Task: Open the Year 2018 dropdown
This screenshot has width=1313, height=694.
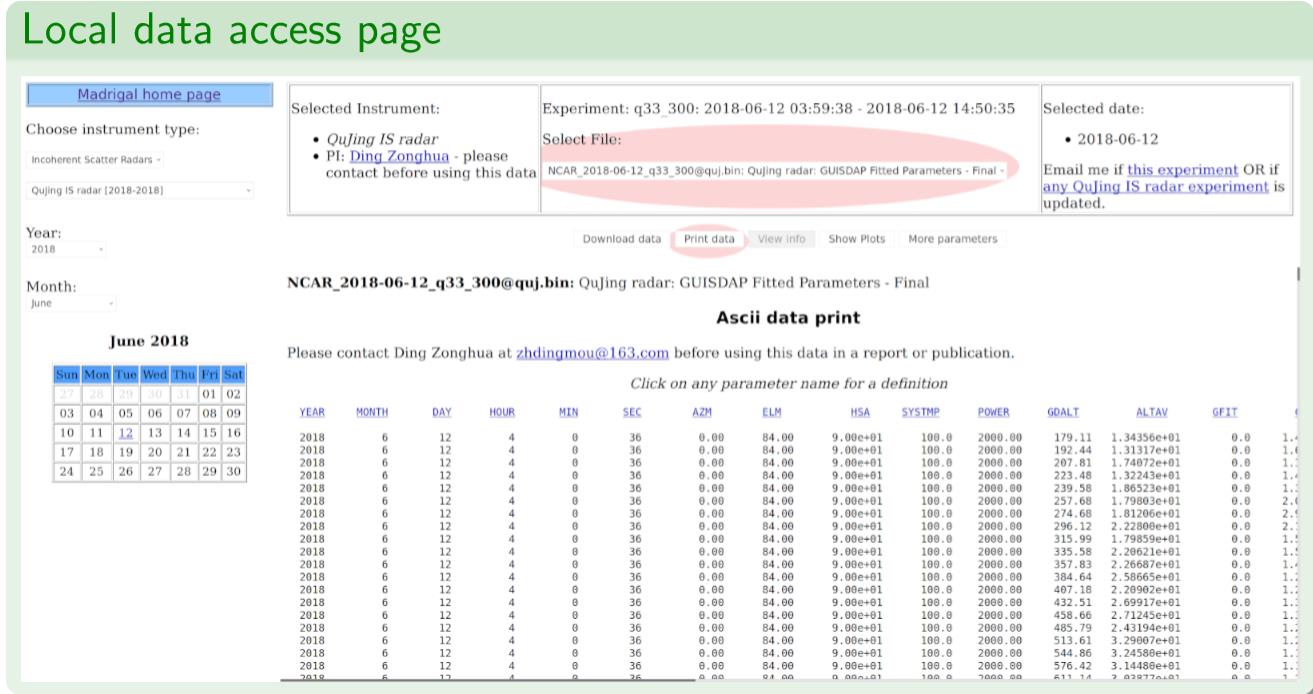Action: (66, 249)
